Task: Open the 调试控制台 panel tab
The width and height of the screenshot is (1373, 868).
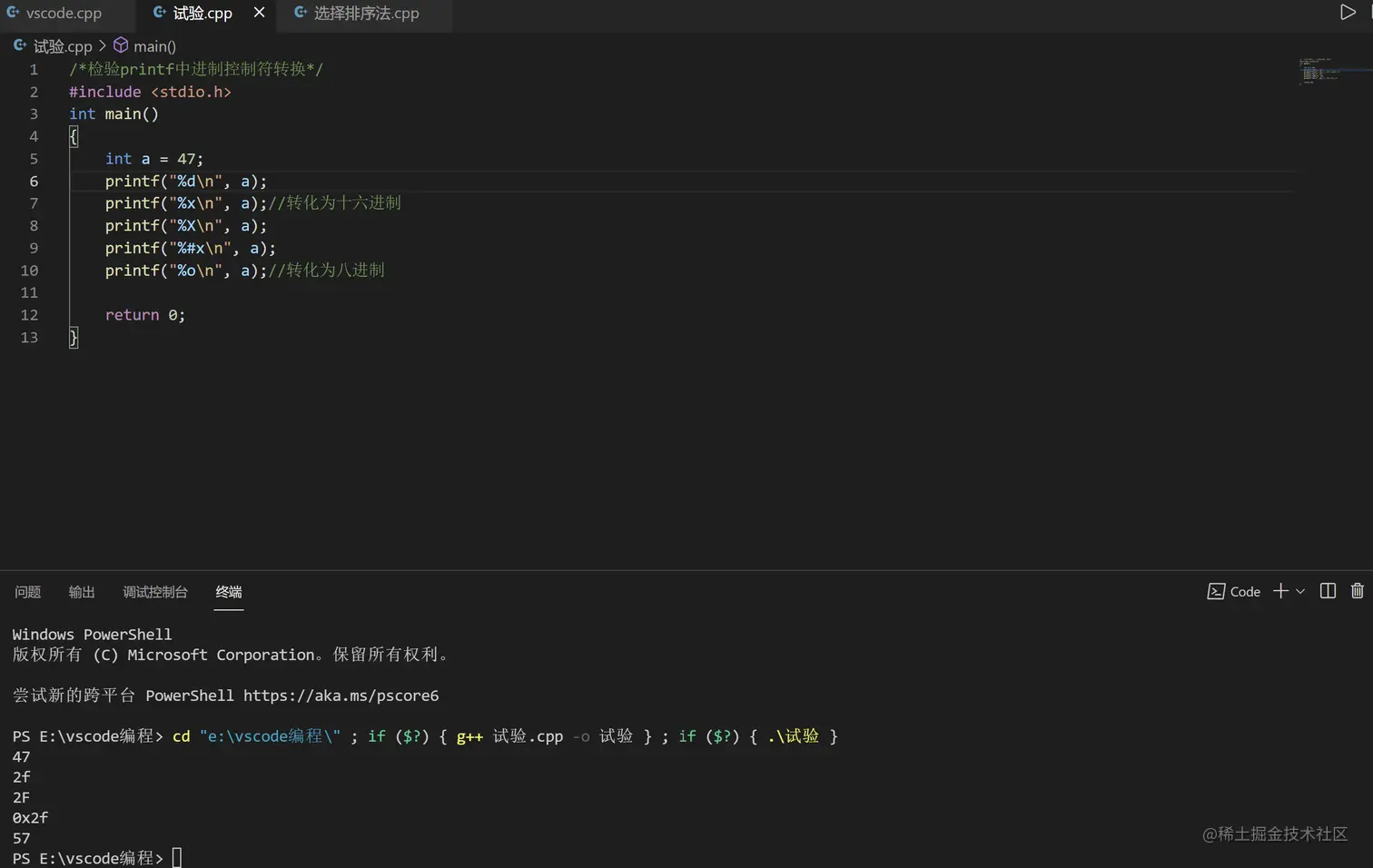Action: click(x=155, y=592)
